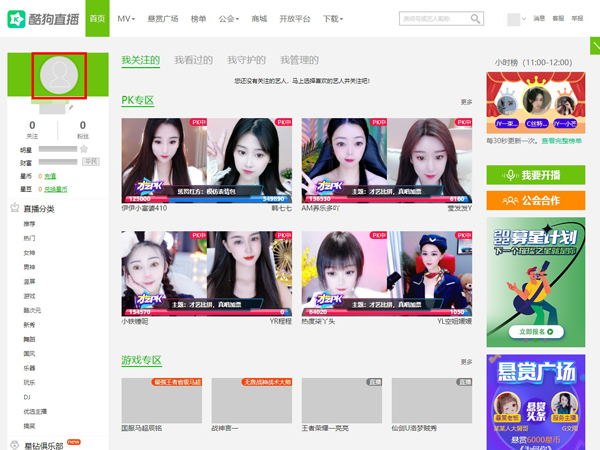Switch to the 我看过的 tab
The width and height of the screenshot is (600, 450).
[x=193, y=60]
